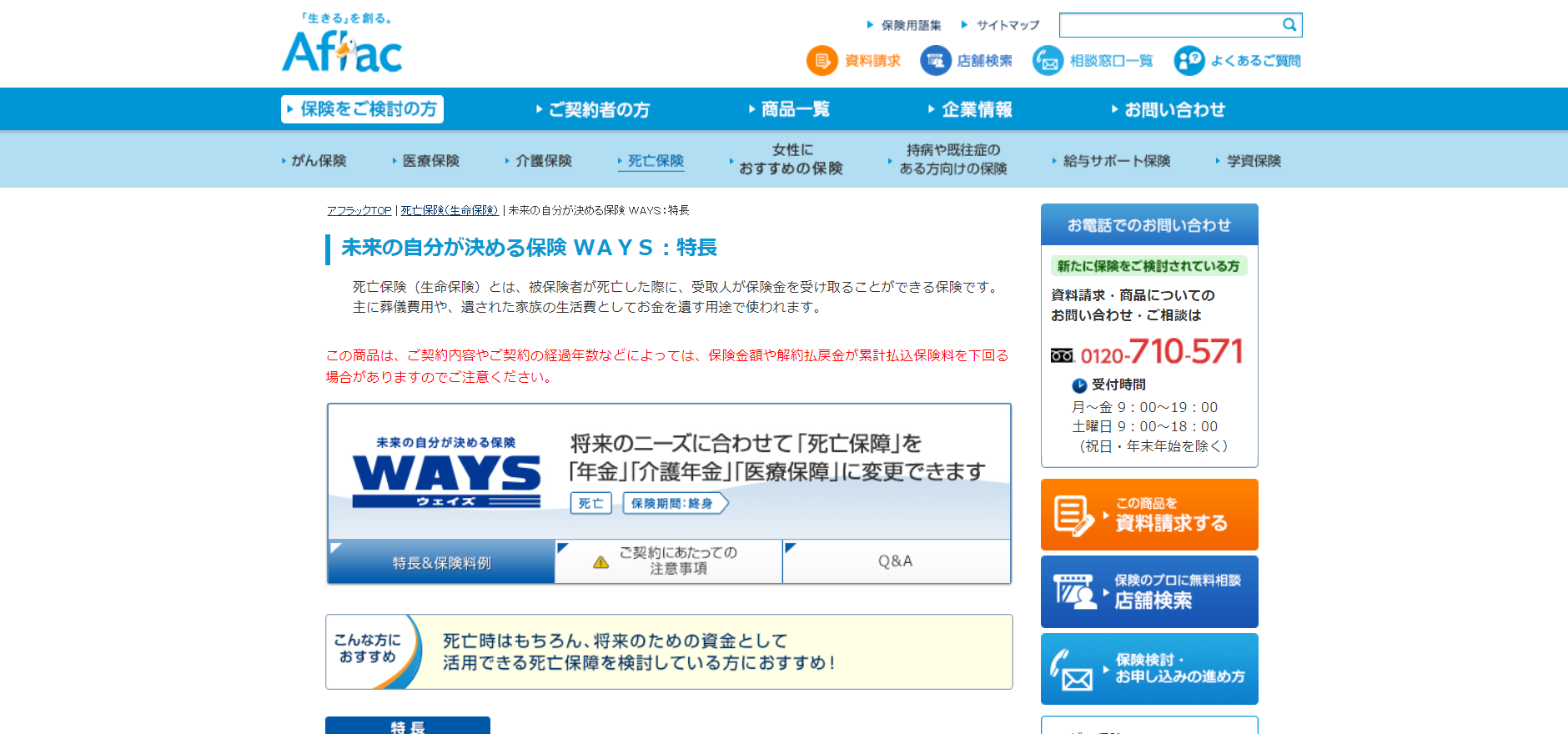Screen dimensions: 1568x734
Task: Click the shop-person icon on 店舗検索 banner
Action: pyautogui.click(x=1075, y=591)
